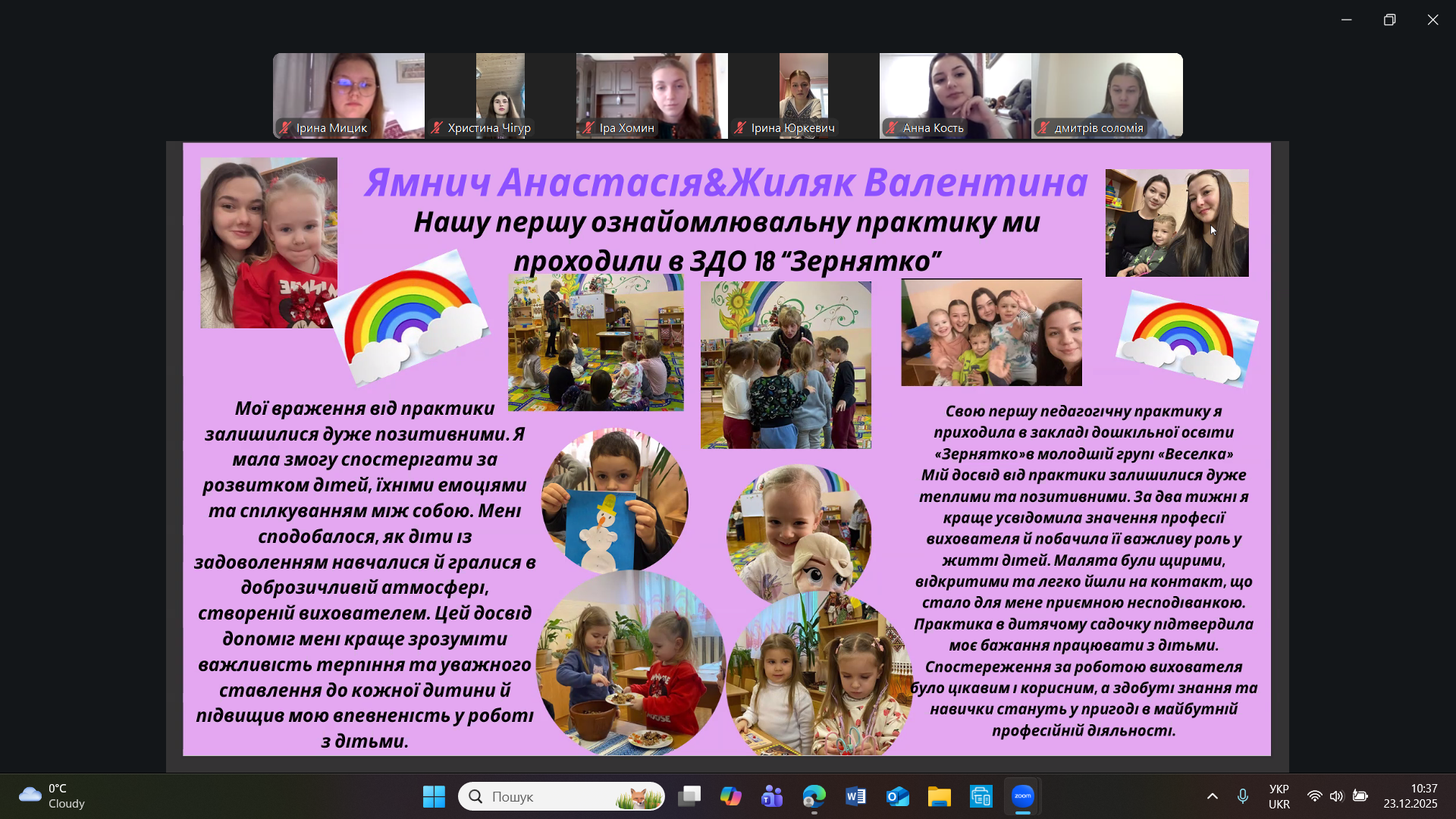The image size is (1456, 819).
Task: Toggle microphone tray indicator
Action: click(1242, 796)
